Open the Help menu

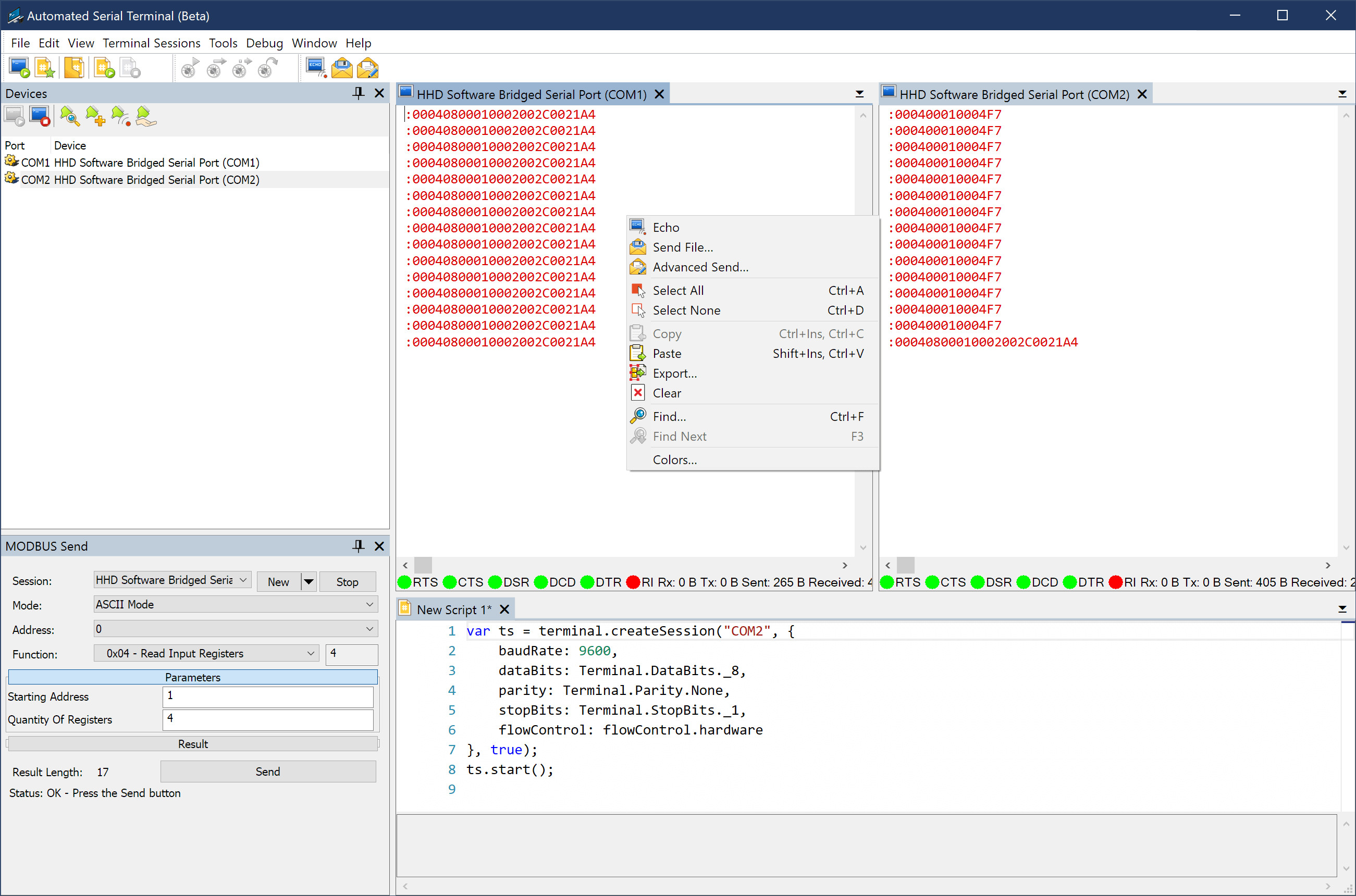tap(359, 43)
